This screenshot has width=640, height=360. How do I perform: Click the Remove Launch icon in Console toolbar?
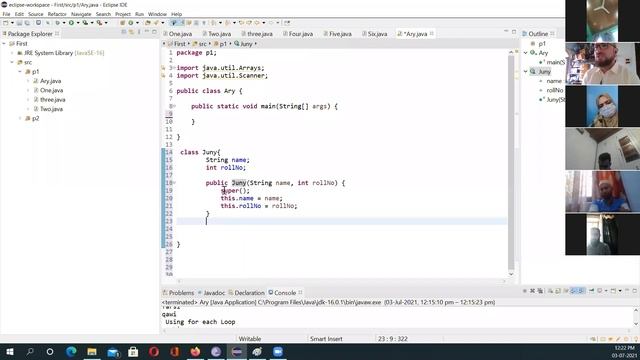(x=532, y=291)
